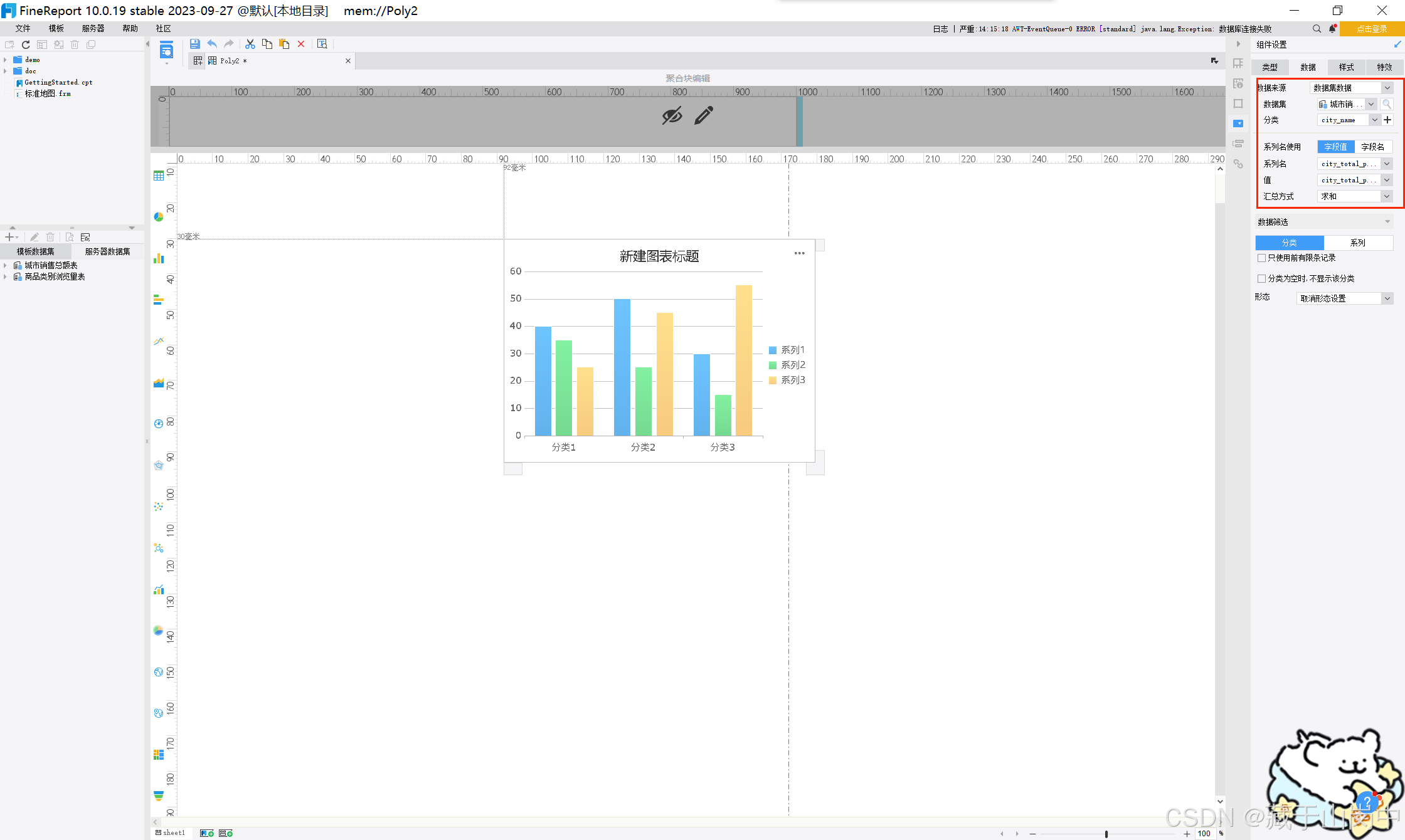The image size is (1405, 840).
Task: Open the chart's three-dots options menu
Action: pyautogui.click(x=799, y=253)
